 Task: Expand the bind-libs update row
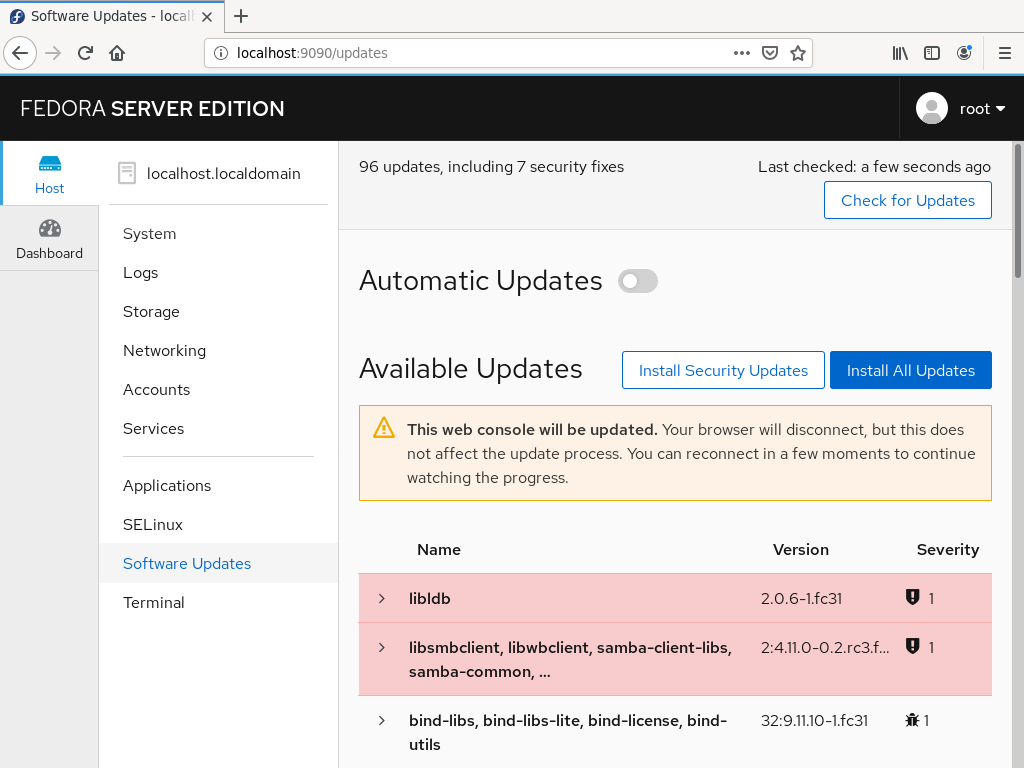pos(382,720)
